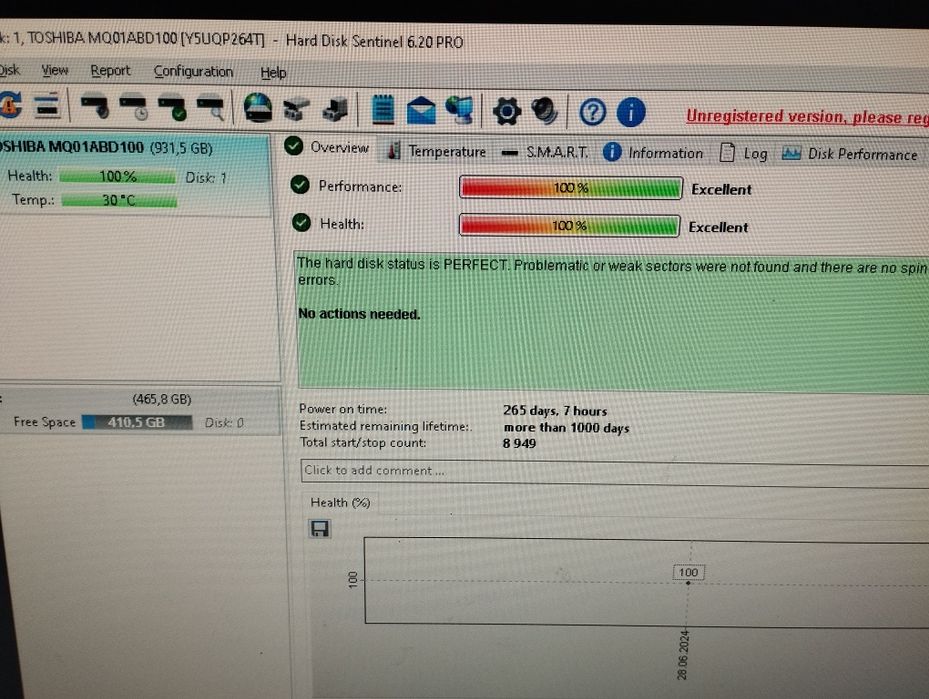
Task: Click the 'Click to add comment' field
Action: tap(614, 473)
